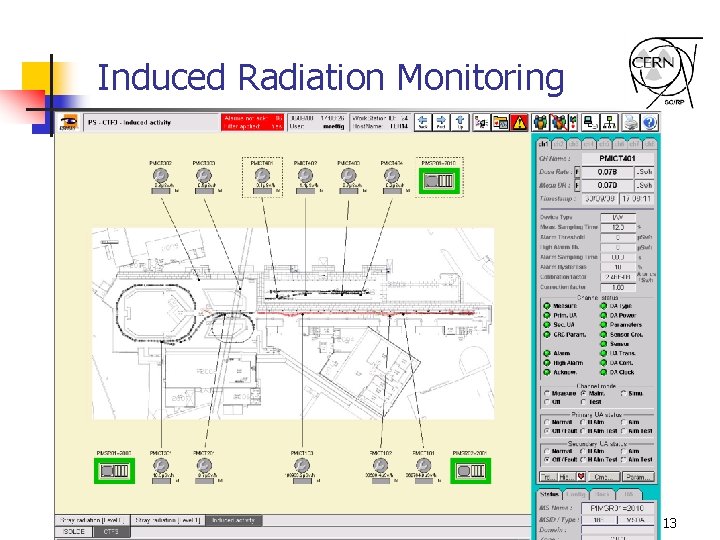Click the Cmd... button
The image size is (720, 540).
click(x=604, y=477)
